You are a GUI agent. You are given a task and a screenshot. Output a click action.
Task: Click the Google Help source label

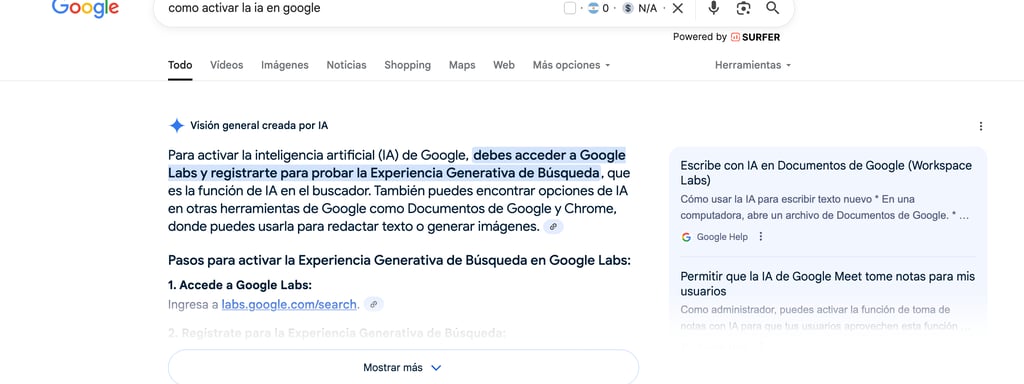pos(722,237)
